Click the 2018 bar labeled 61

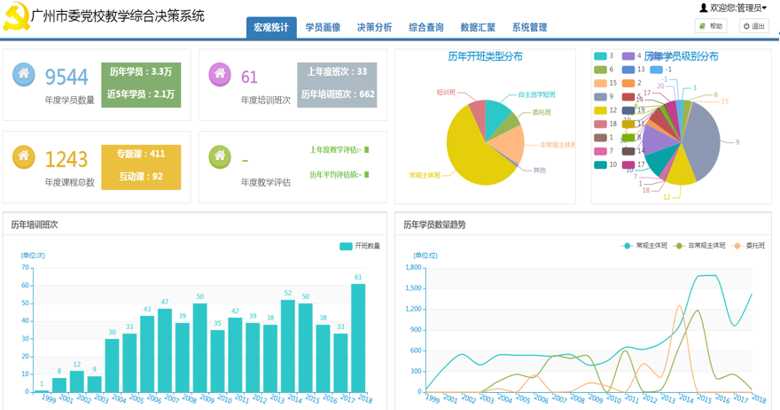click(x=358, y=337)
